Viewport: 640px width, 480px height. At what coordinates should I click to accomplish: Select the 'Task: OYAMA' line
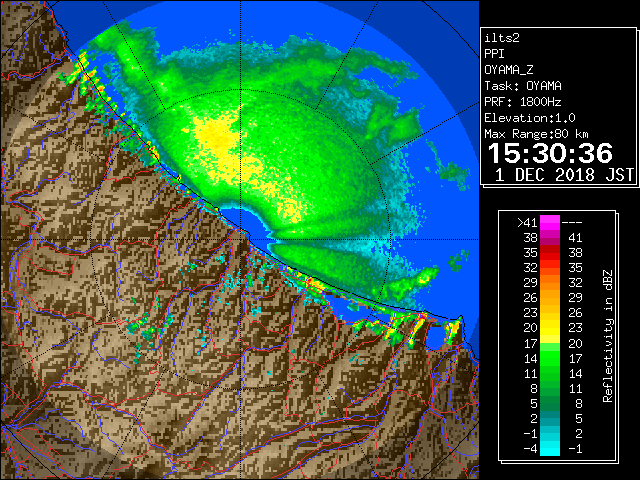click(523, 86)
